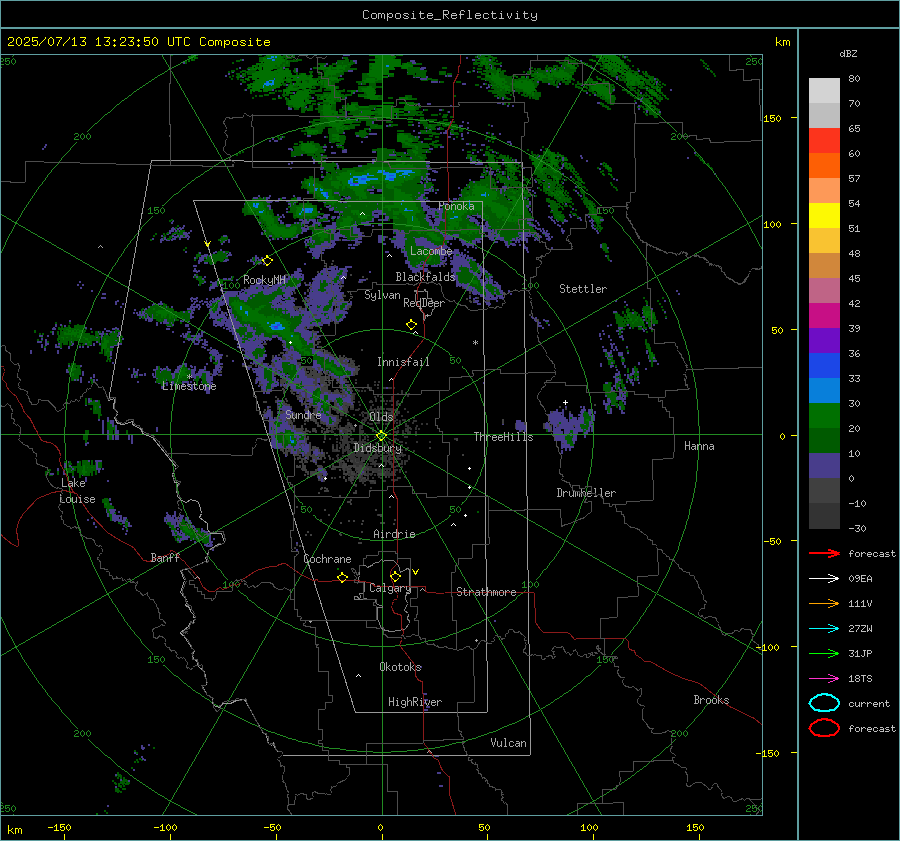Click the HighRiver label

pyautogui.click(x=415, y=702)
